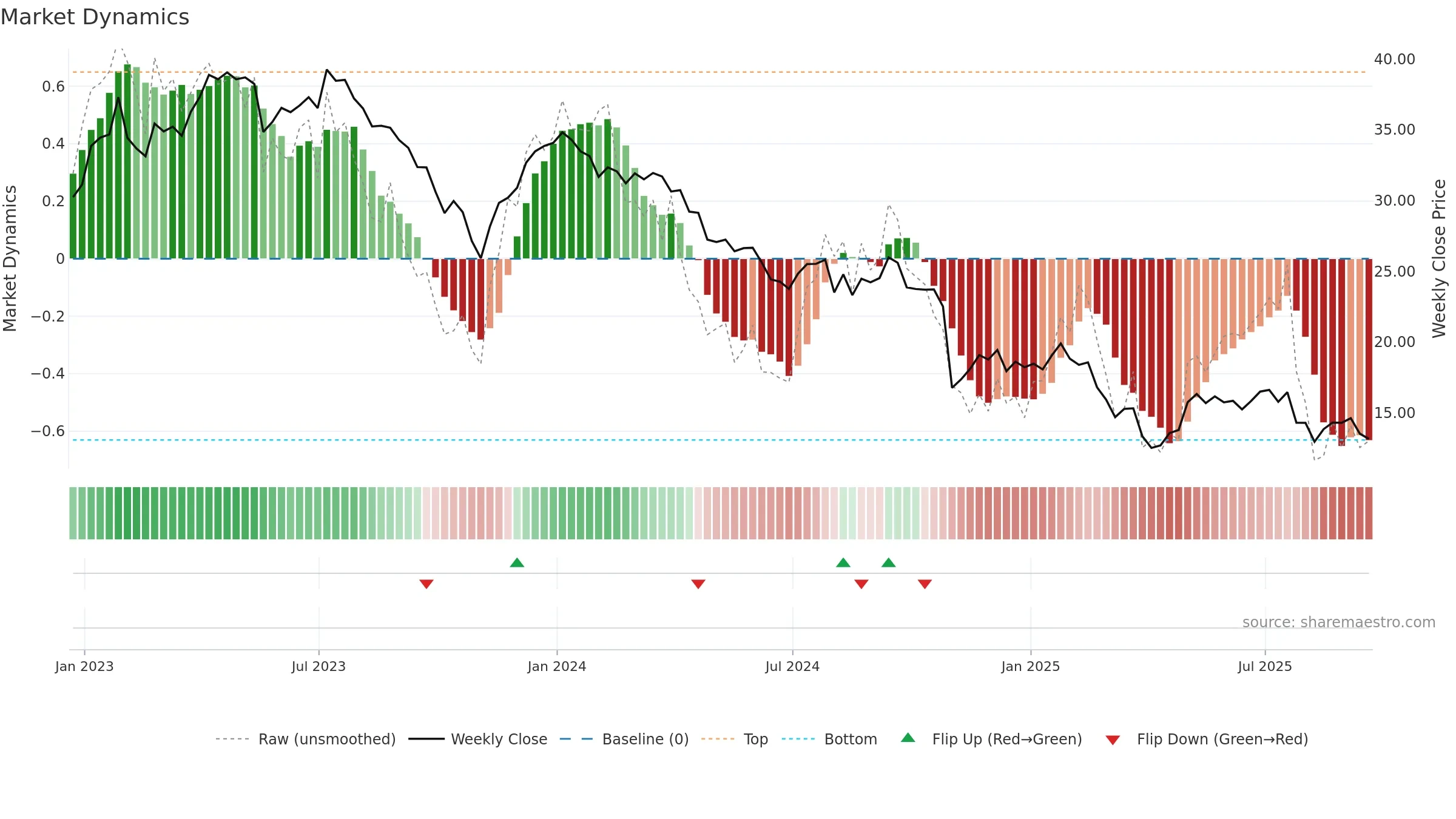Screen dimensions: 1456x819
Task: Click the green Flip Up legend triangle icon
Action: [x=908, y=738]
